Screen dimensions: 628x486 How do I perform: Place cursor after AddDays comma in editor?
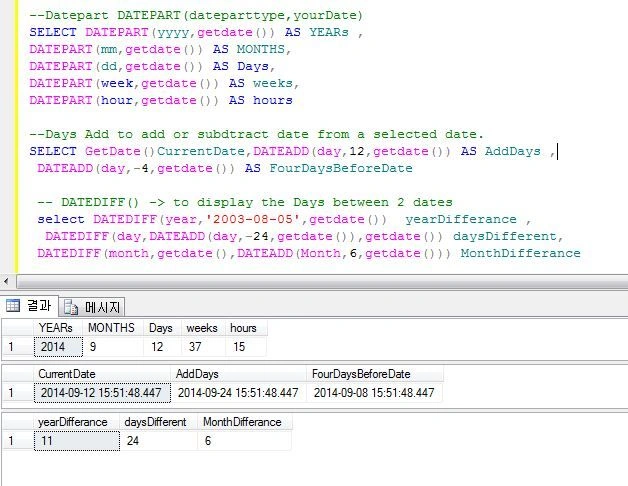pyautogui.click(x=556, y=151)
